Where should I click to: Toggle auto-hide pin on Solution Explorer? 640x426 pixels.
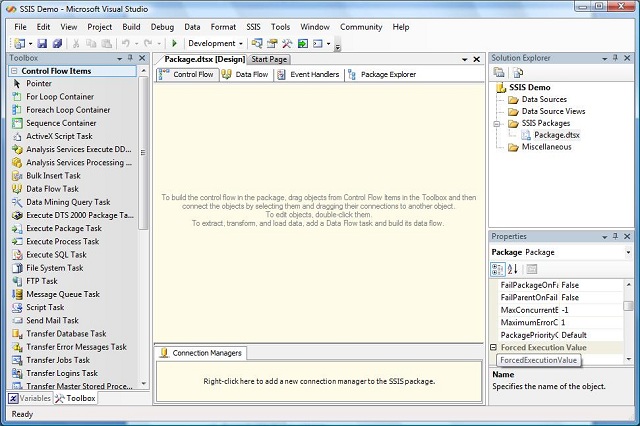tap(617, 59)
